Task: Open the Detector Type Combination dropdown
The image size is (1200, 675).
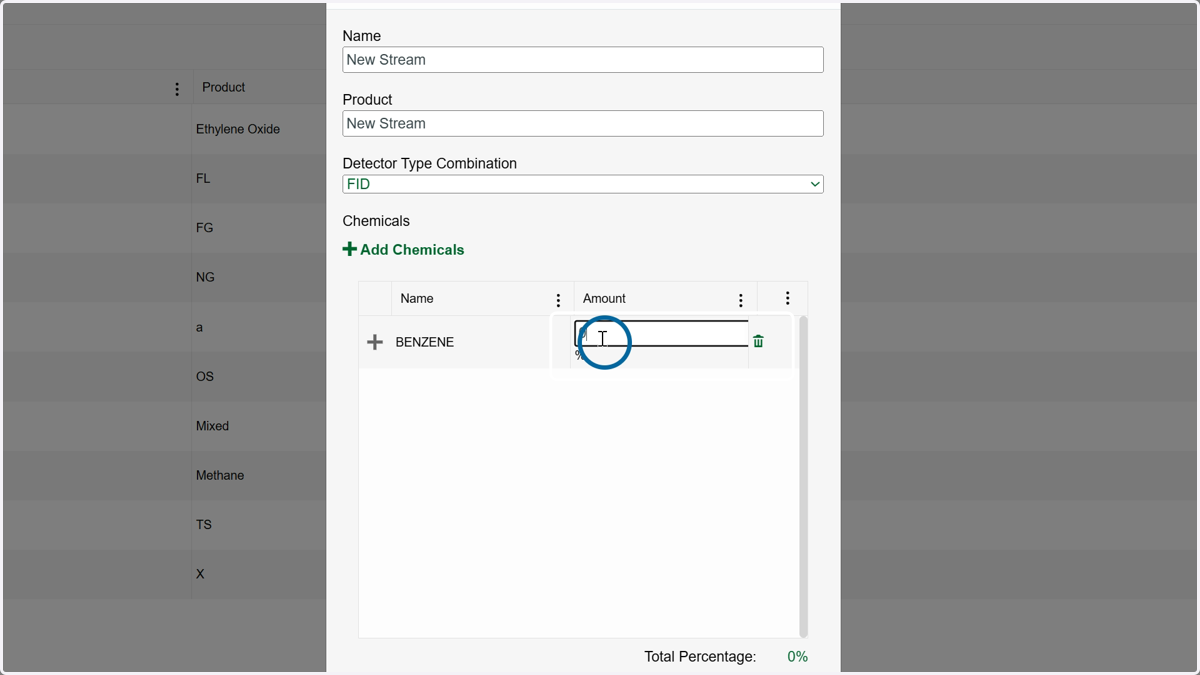Action: pyautogui.click(x=583, y=184)
